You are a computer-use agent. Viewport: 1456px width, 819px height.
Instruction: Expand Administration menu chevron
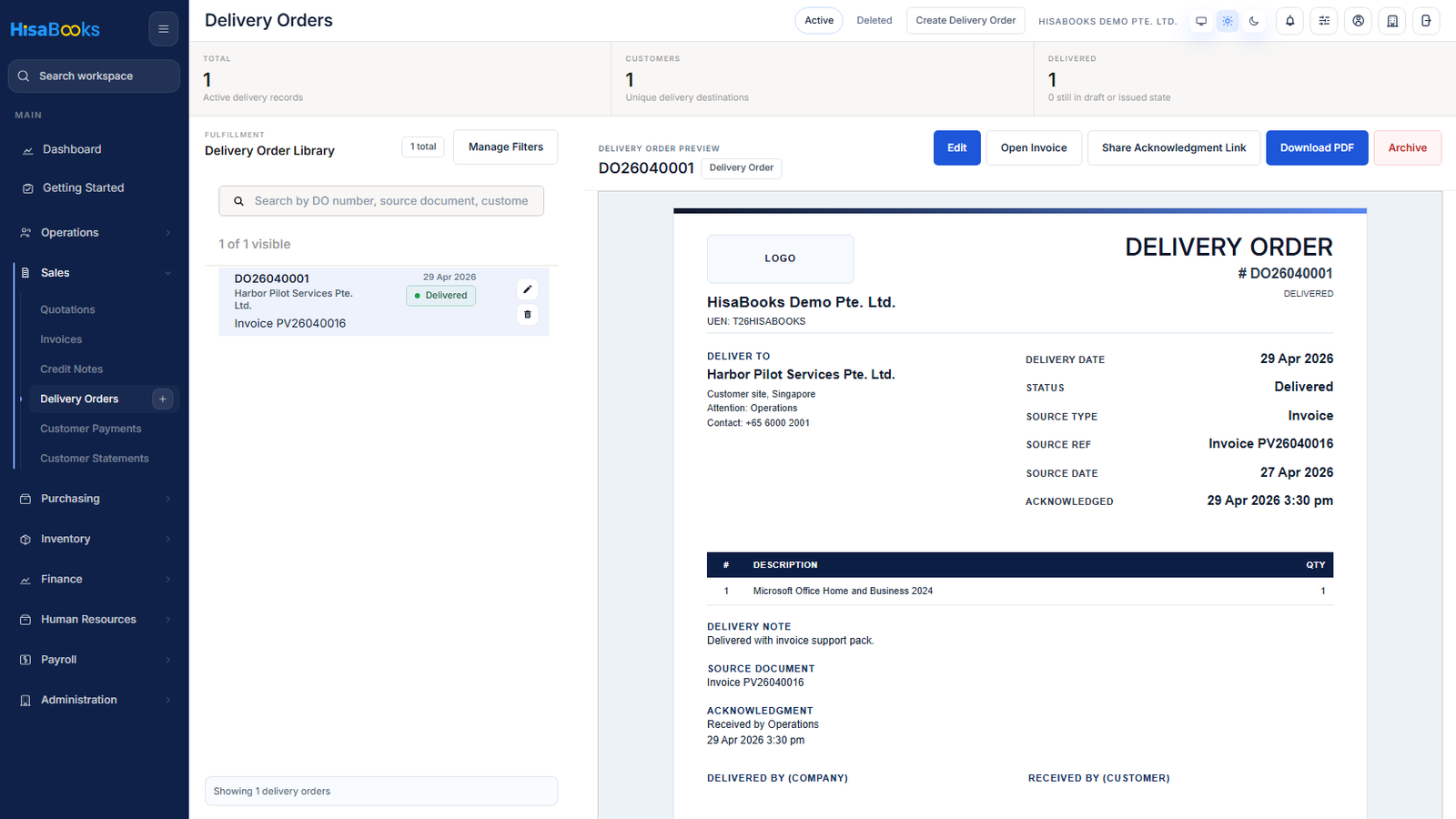click(x=168, y=701)
